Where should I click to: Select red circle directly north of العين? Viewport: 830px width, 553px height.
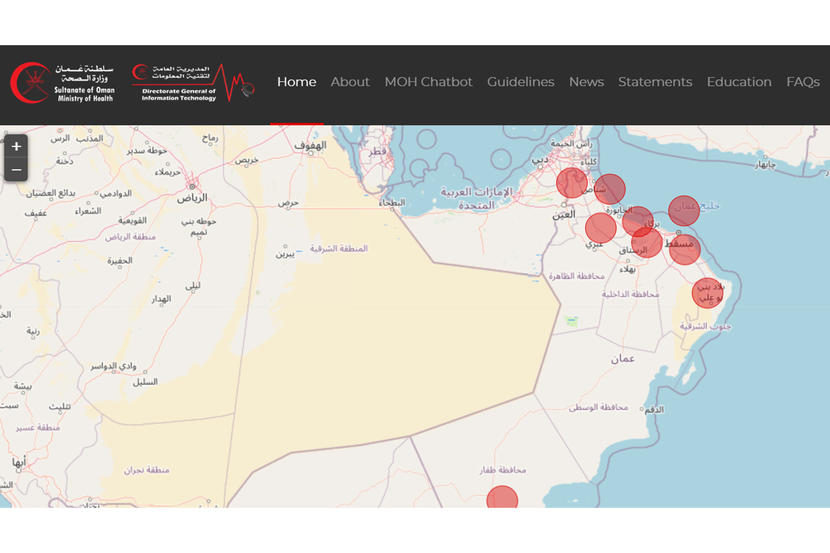pyautogui.click(x=572, y=183)
